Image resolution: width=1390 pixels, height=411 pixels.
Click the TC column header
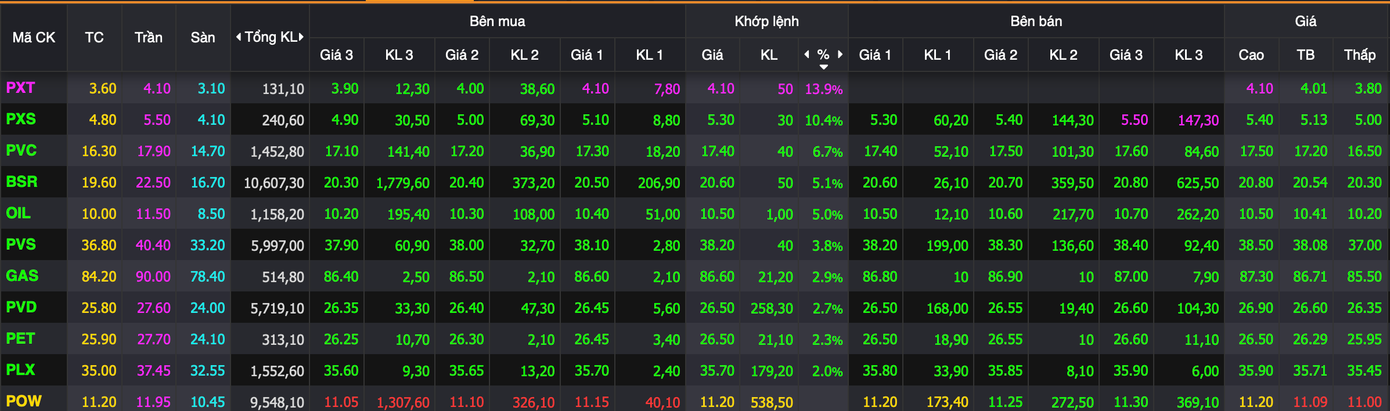[94, 37]
